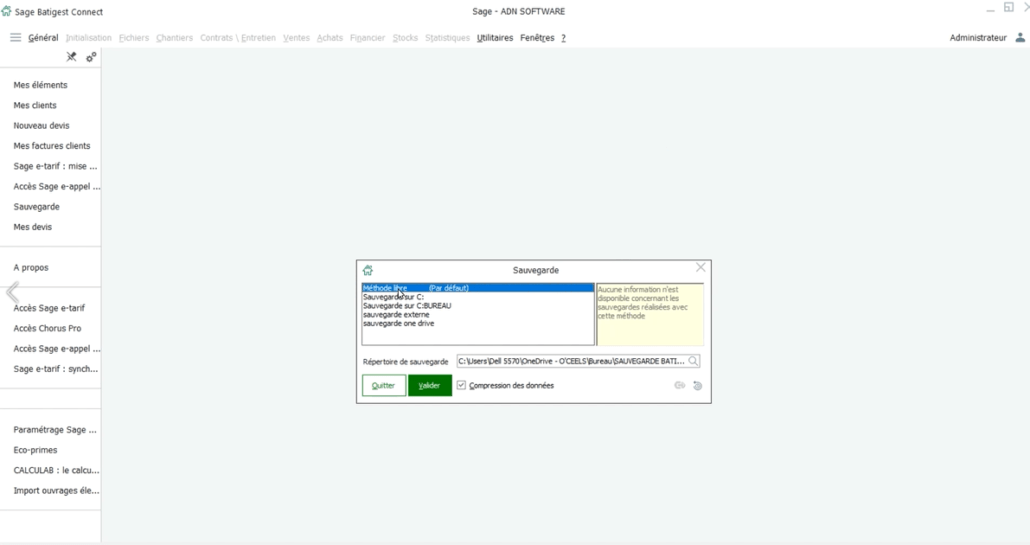Open Accès Sage e-tarif shortcut
The width and height of the screenshot is (1030, 545).
(x=49, y=308)
